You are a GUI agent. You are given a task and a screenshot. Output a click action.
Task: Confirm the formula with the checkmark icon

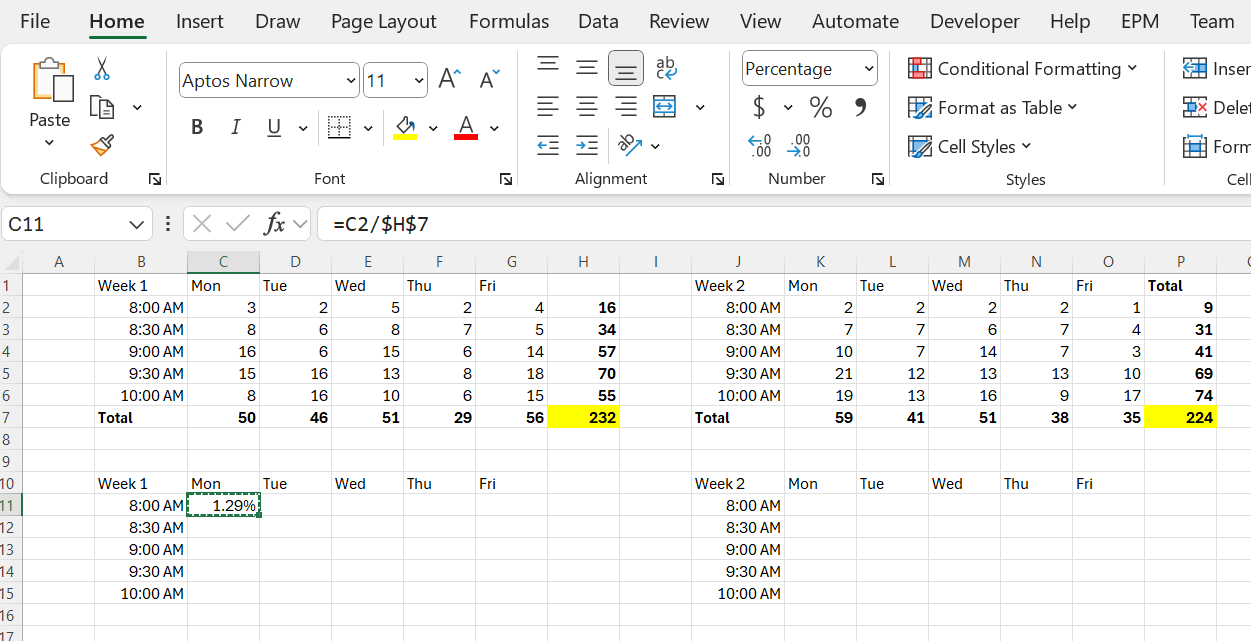[238, 224]
